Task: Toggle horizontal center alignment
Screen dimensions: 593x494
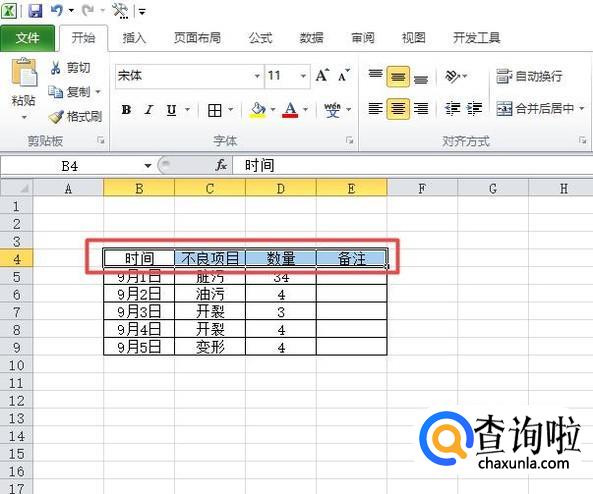Action: click(x=398, y=109)
